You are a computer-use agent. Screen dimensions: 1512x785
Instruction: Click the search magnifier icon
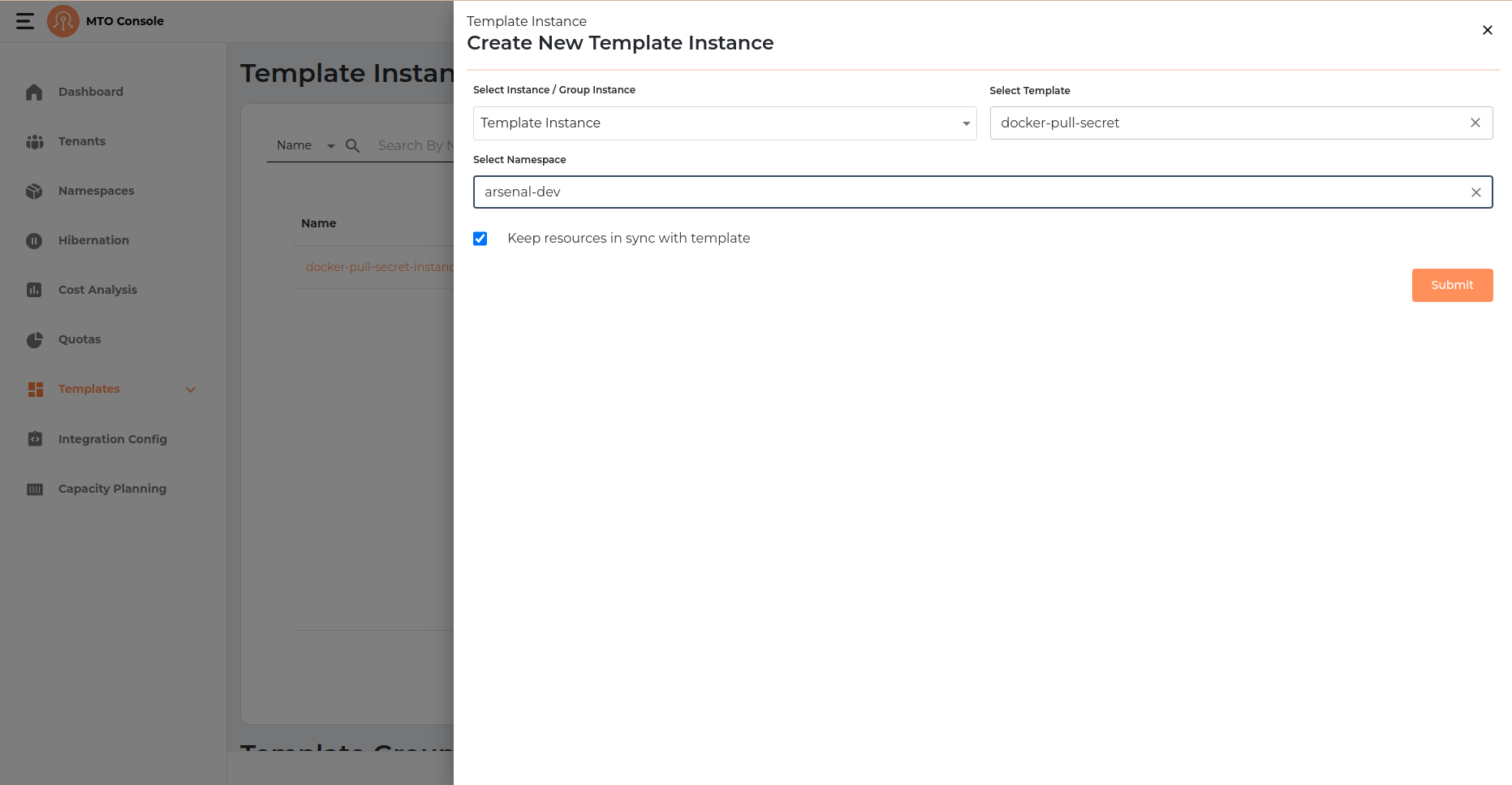coord(352,146)
